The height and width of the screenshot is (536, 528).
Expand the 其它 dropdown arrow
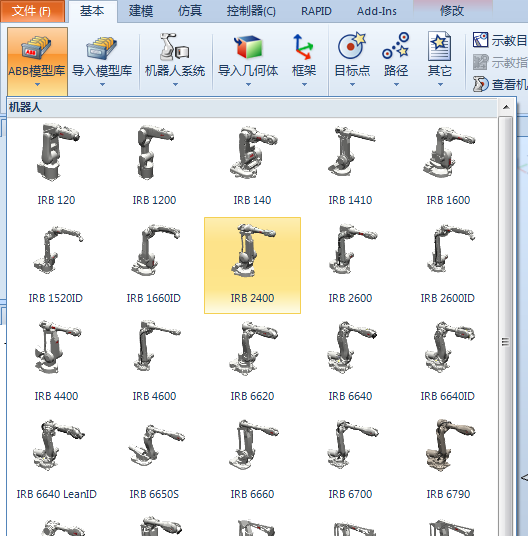(x=440, y=84)
